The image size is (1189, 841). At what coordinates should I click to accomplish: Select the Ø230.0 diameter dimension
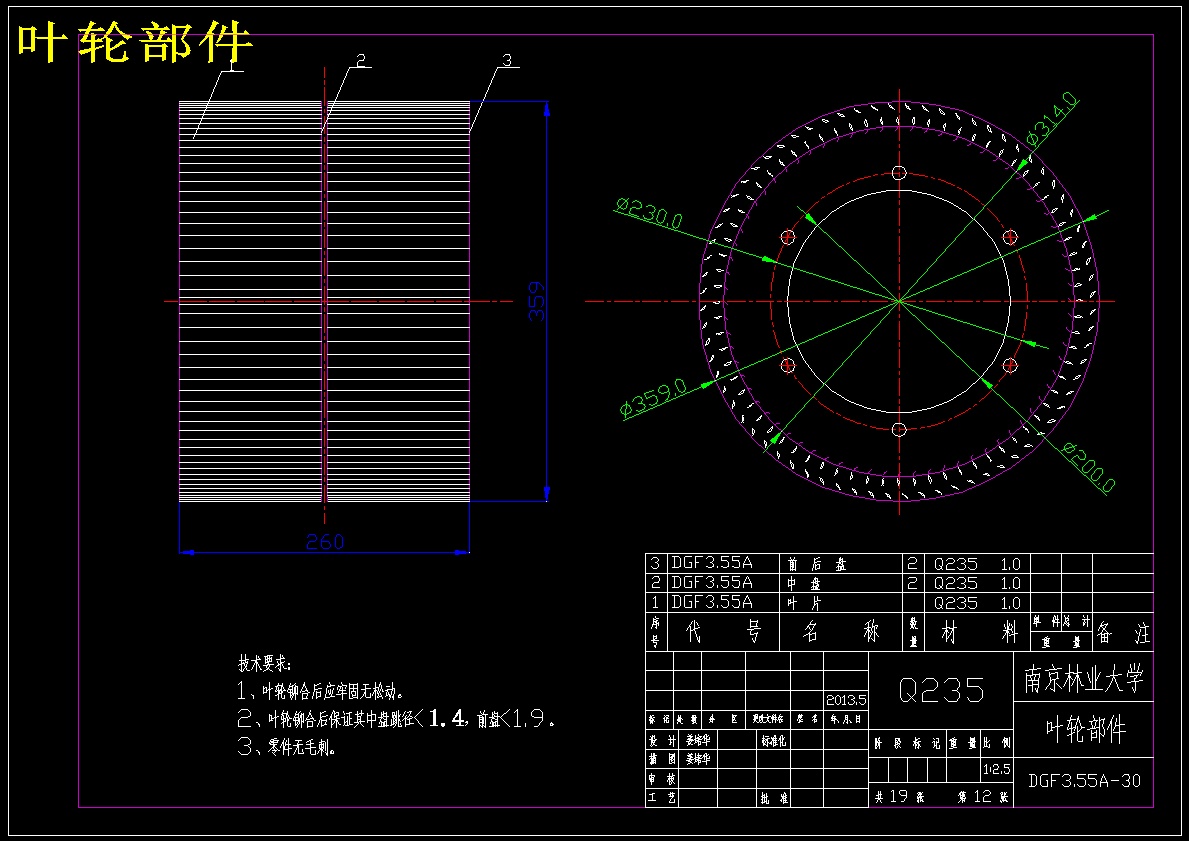(649, 212)
